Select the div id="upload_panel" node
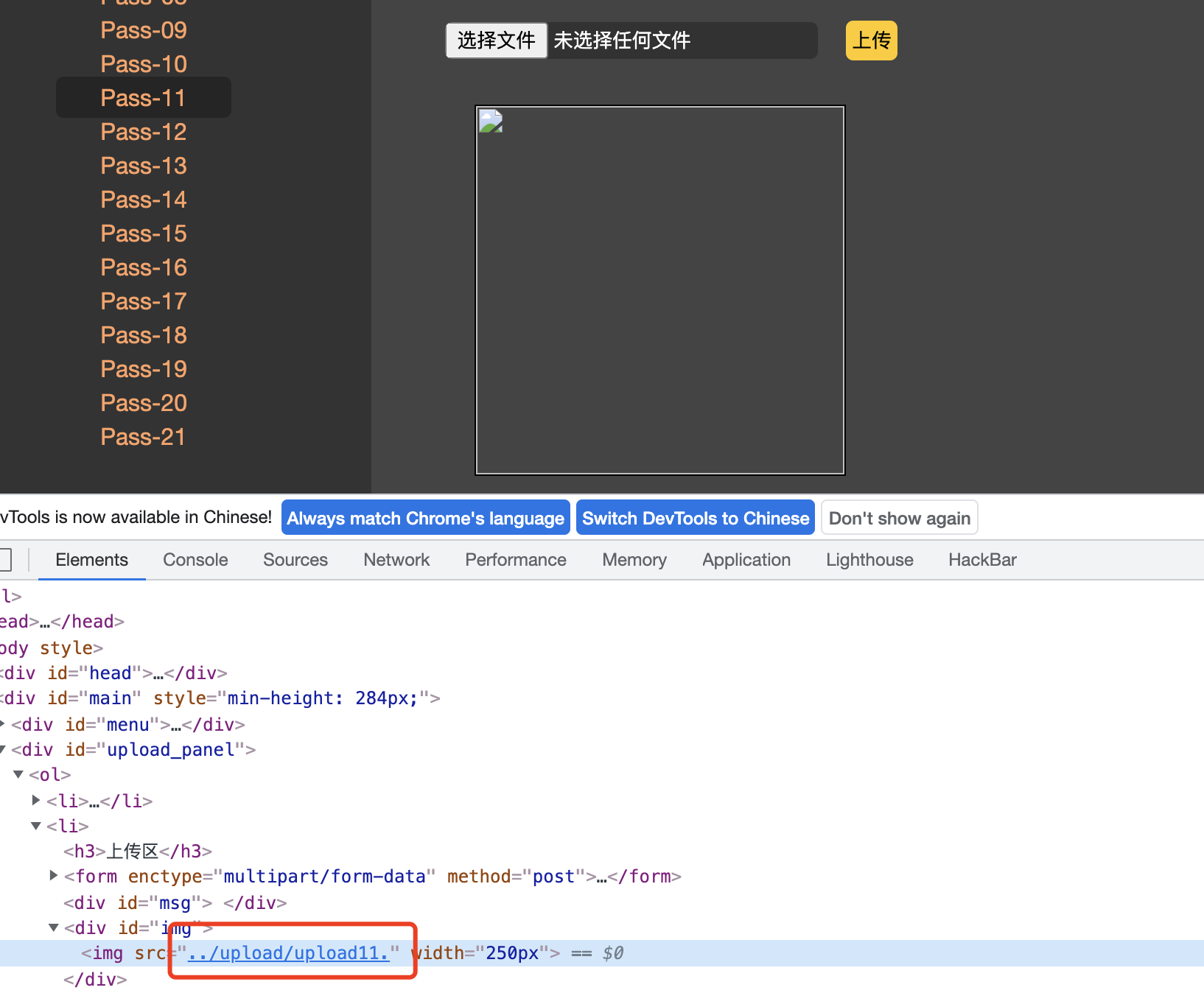 click(x=133, y=749)
